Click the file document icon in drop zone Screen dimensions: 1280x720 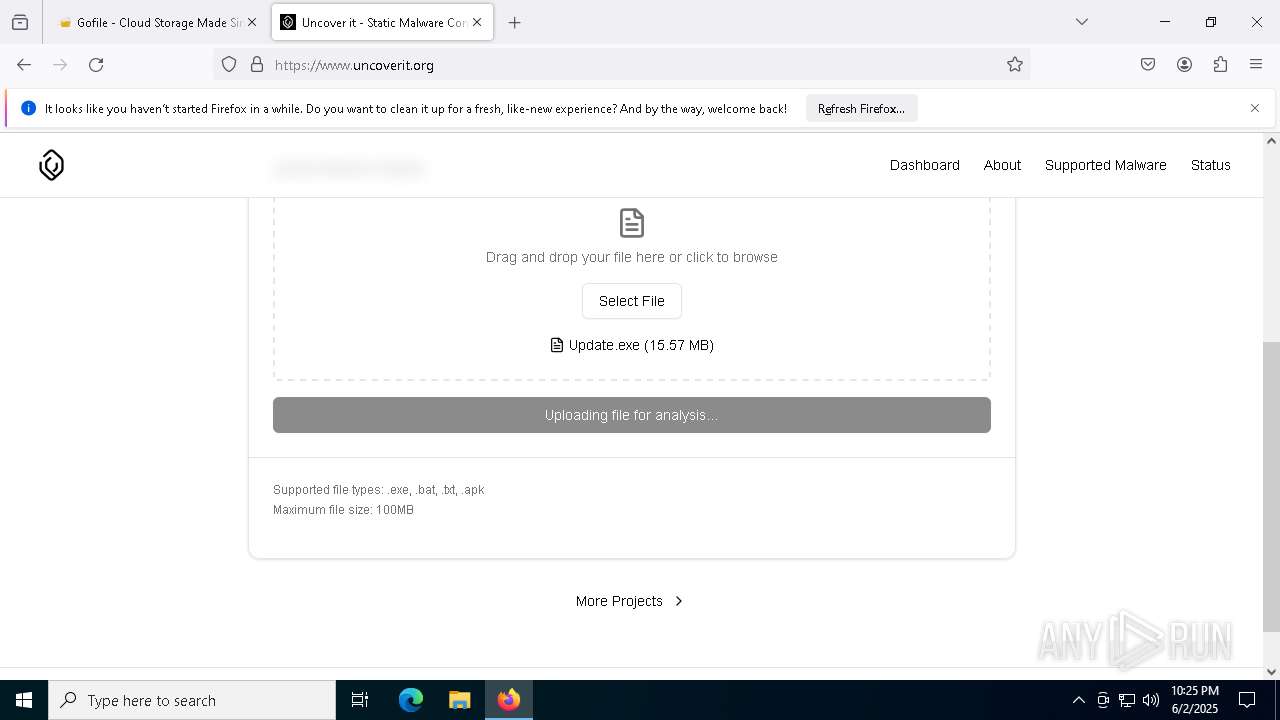click(631, 223)
